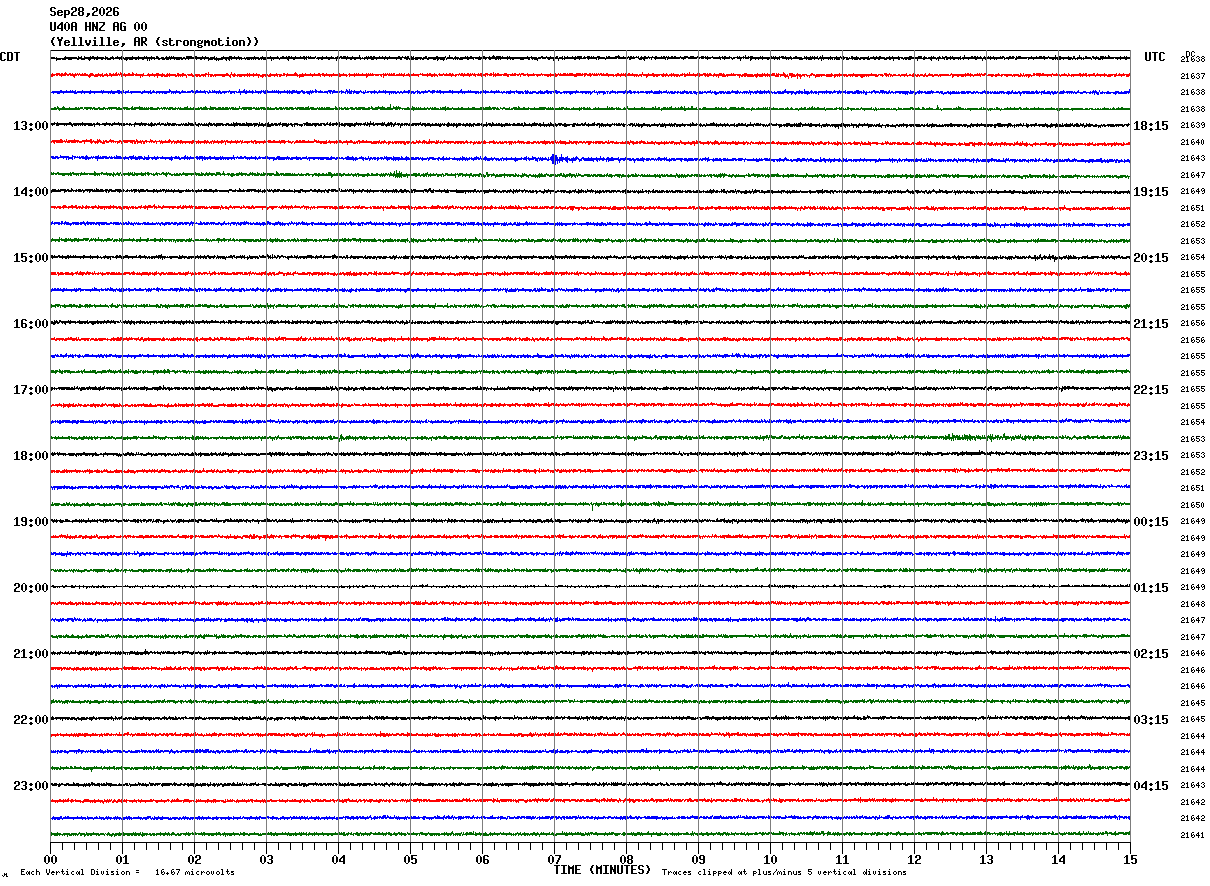The image size is (1210, 886).
Task: Click the Each Vertical Division microvolts note
Action: [x=128, y=872]
